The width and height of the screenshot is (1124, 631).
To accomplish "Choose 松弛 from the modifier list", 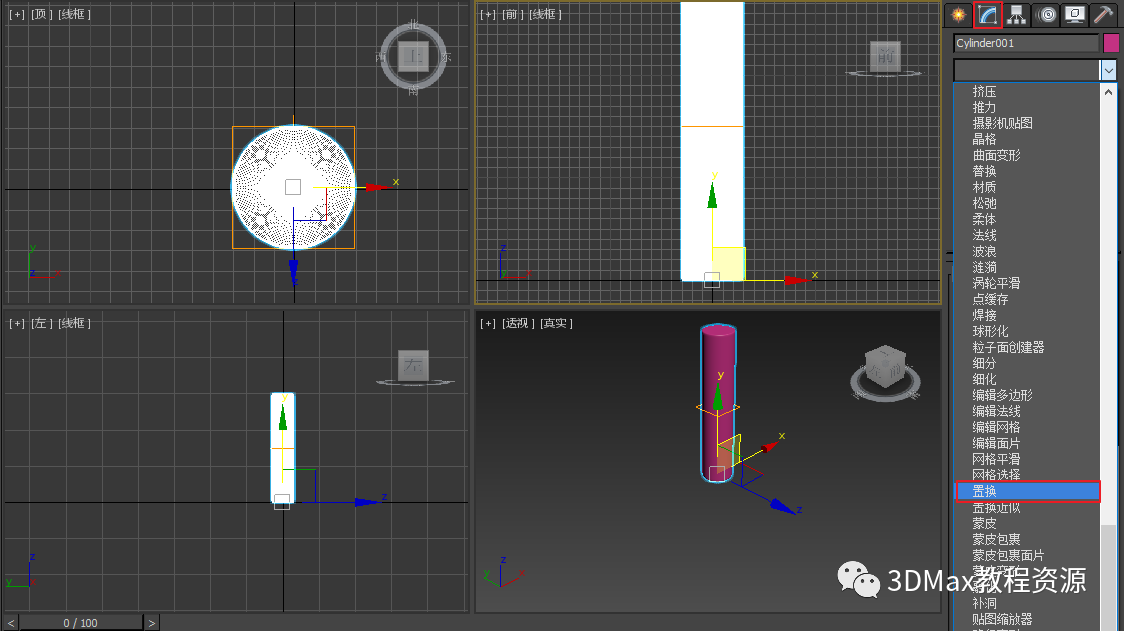I will (x=984, y=203).
